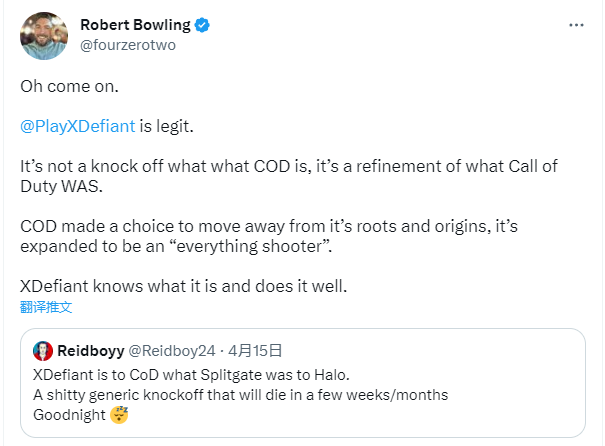This screenshot has width=605, height=446.
Task: Open the @Reidboy24 handle in quoted tweet
Action: coord(172,351)
